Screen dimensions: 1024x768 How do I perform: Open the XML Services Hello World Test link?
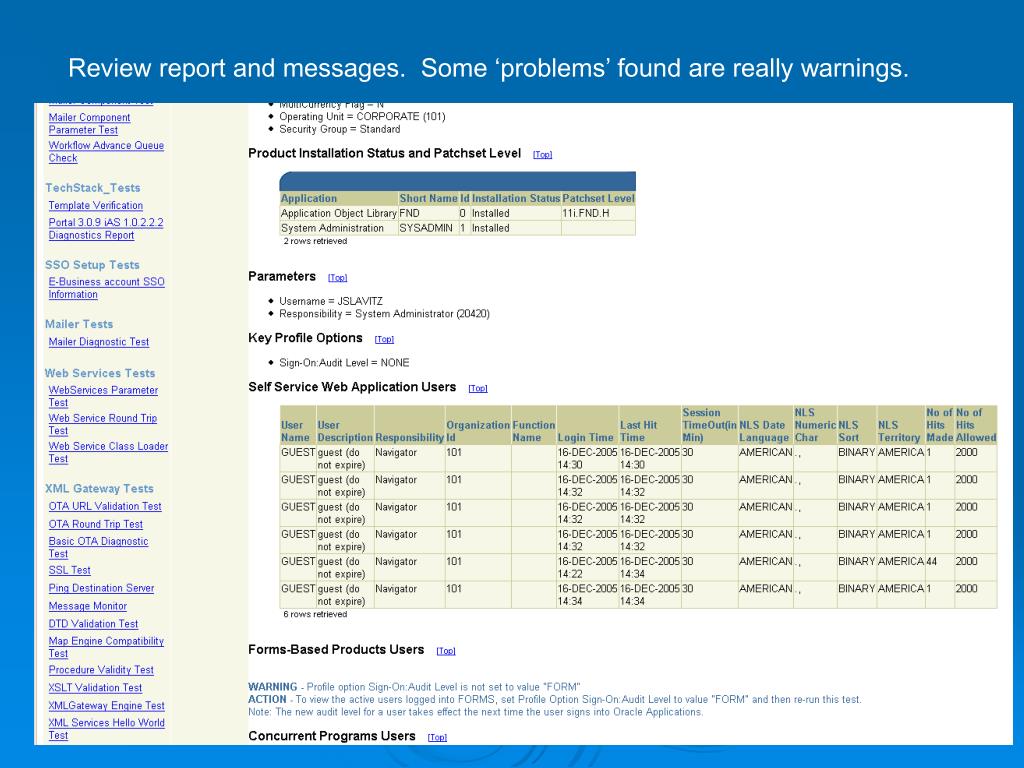click(106, 729)
